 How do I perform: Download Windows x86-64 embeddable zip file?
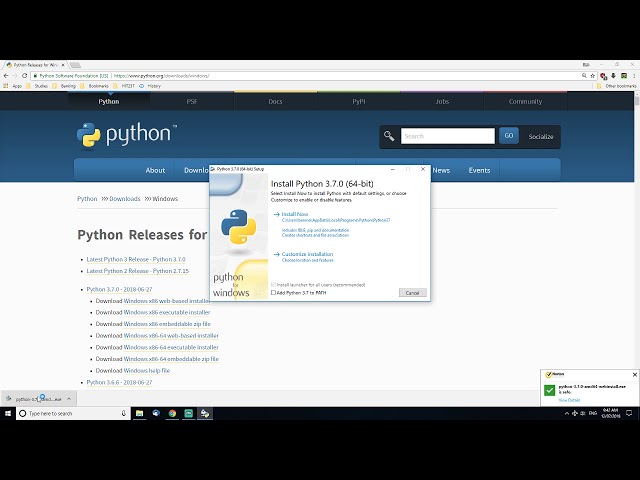point(171,359)
